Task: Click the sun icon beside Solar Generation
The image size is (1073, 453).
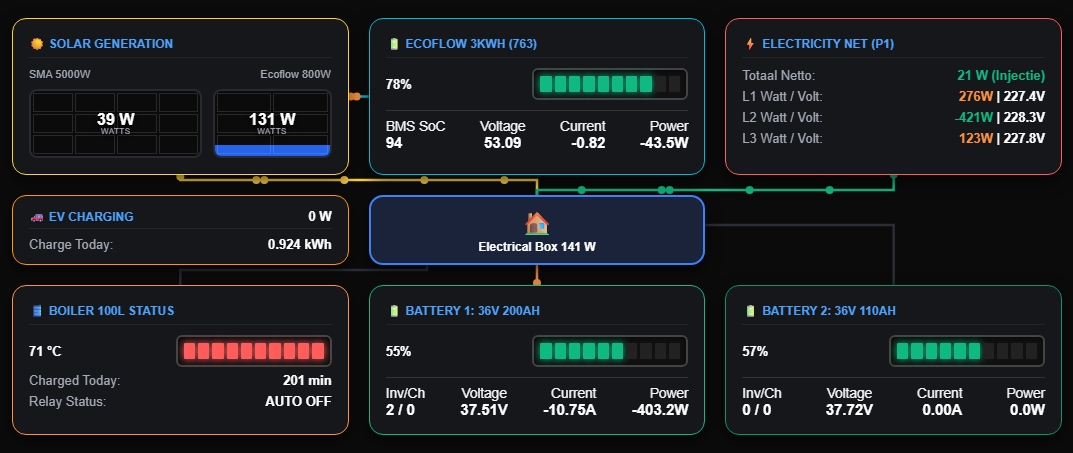Action: coord(37,44)
